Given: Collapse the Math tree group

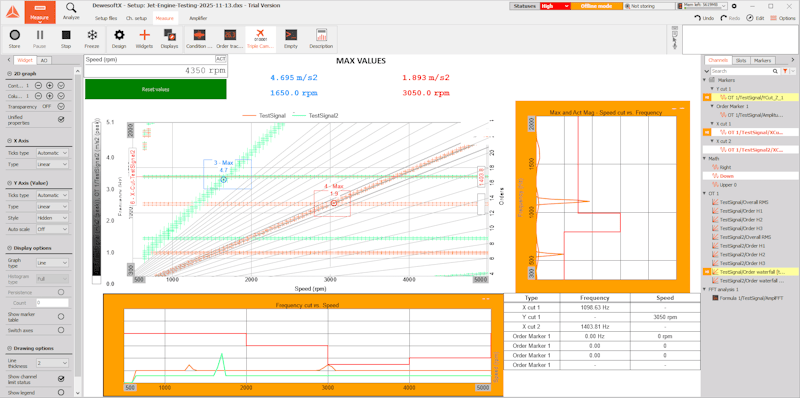Looking at the screenshot, I should click(x=706, y=158).
